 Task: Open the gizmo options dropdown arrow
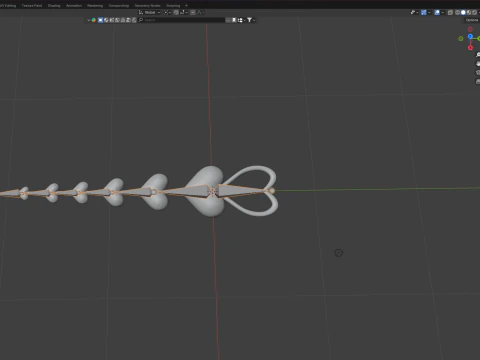(429, 12)
